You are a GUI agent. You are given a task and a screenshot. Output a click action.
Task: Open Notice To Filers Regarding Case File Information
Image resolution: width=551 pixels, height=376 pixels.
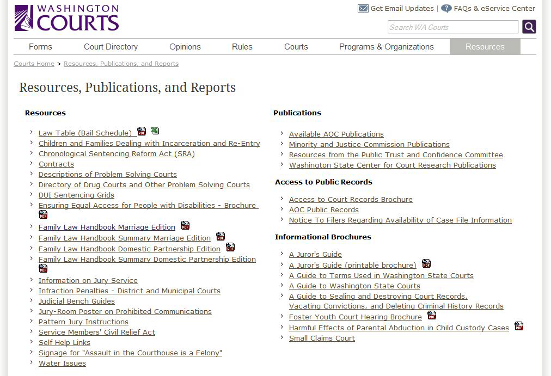400,220
